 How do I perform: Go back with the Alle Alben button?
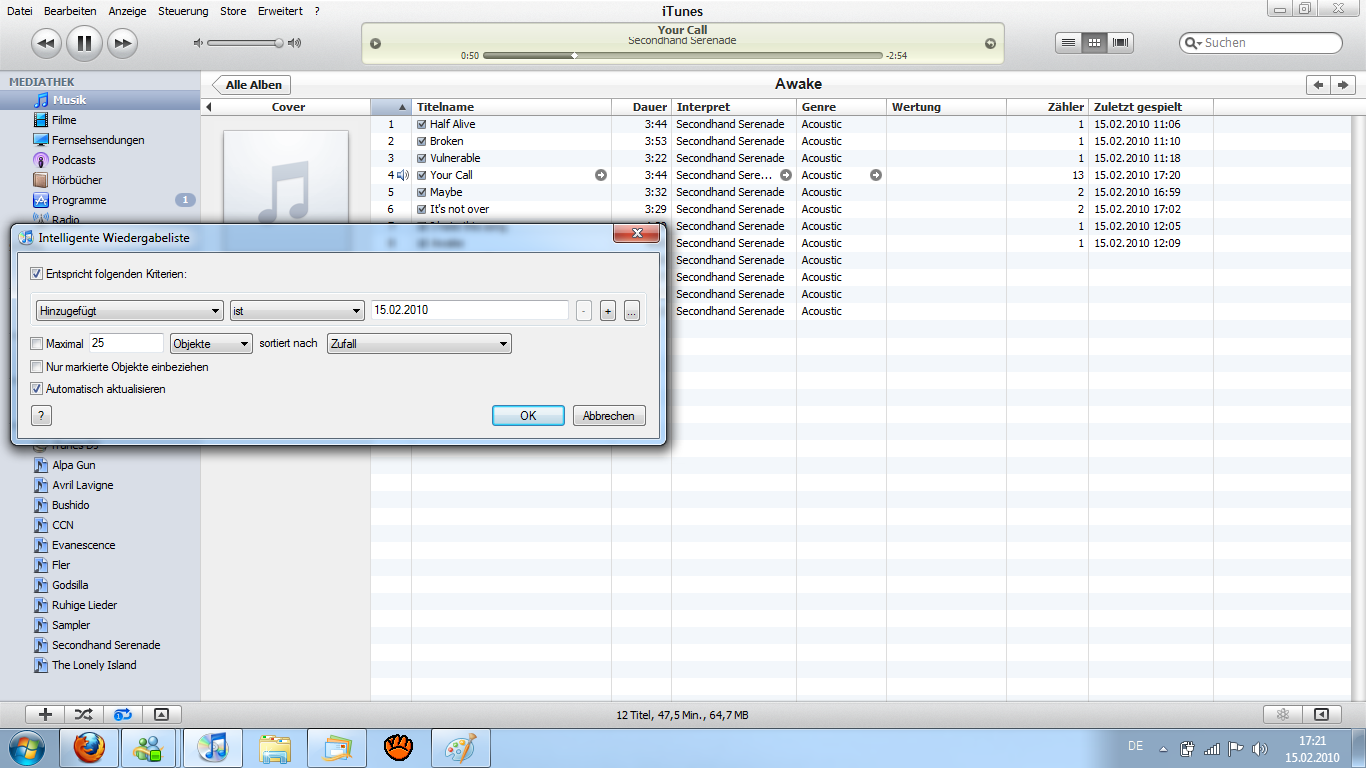(253, 85)
